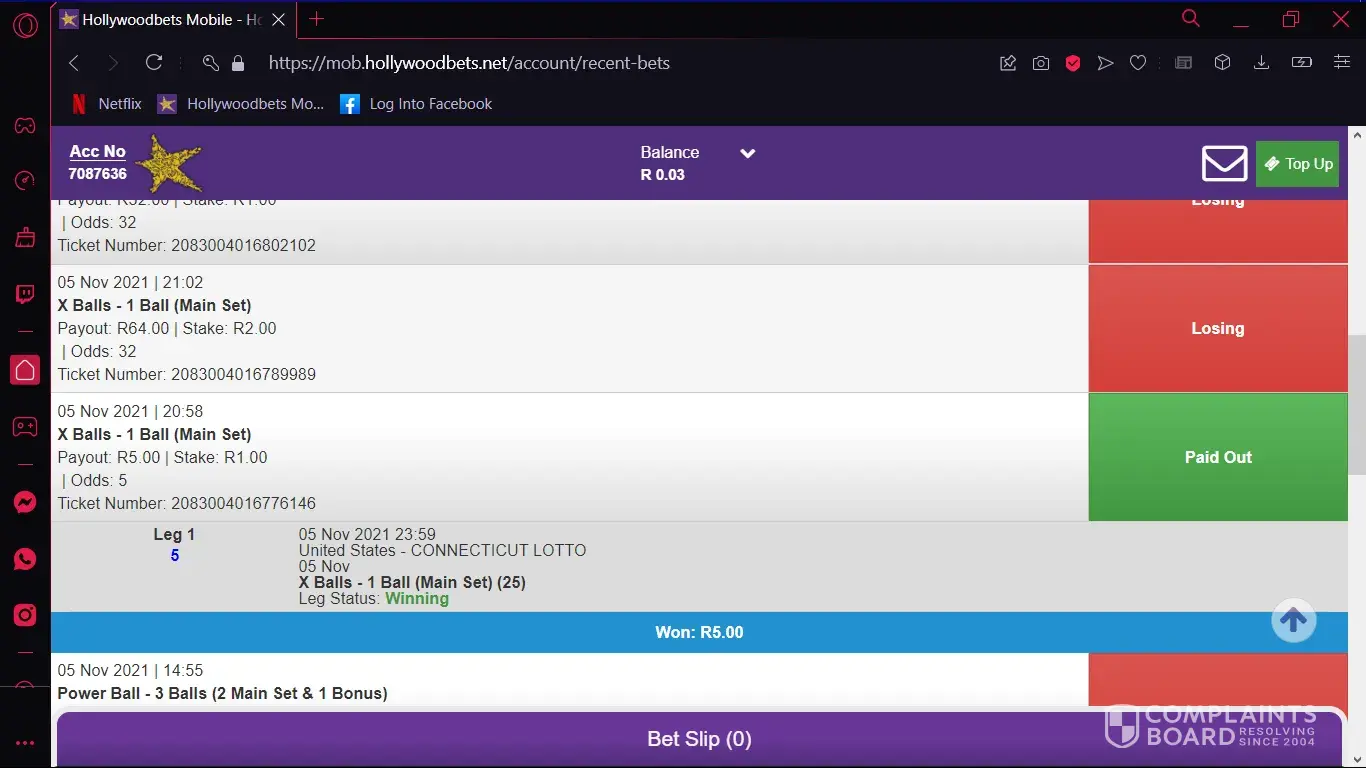Open the Player icon in sidebar
The width and height of the screenshot is (1366, 768).
click(25, 427)
